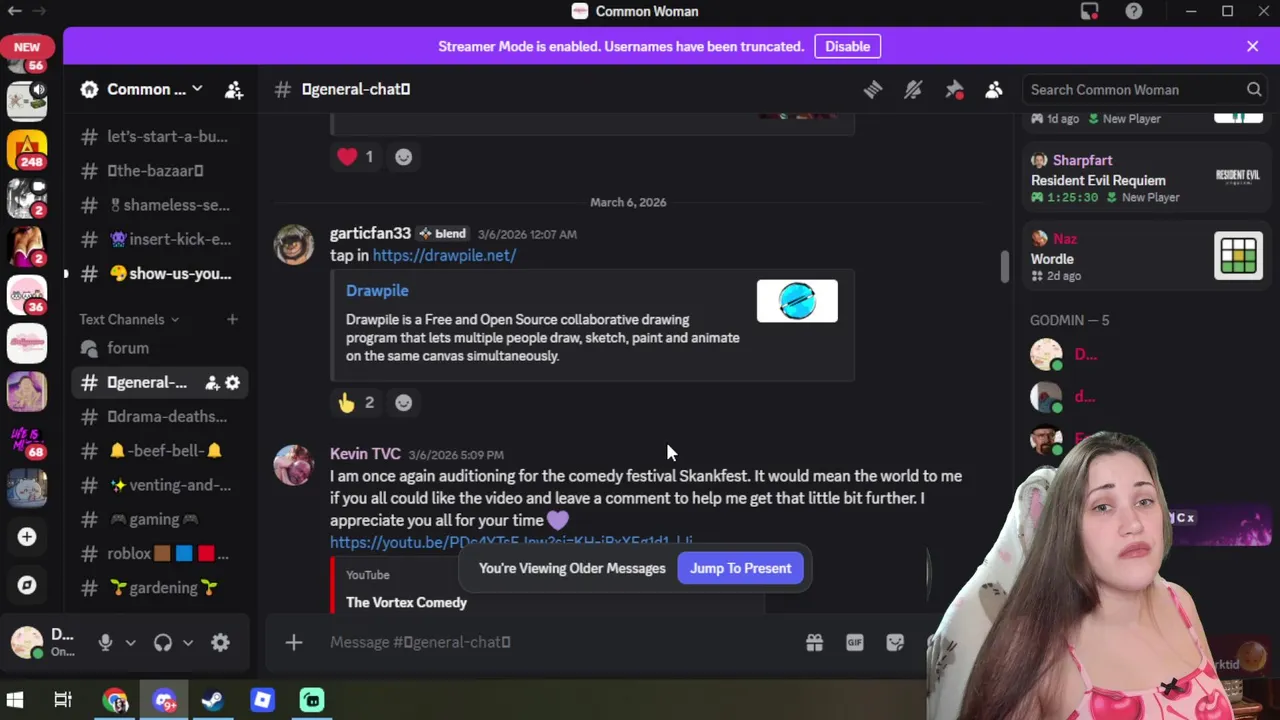Viewport: 1280px width, 720px height.
Task: Open pinned messages icon
Action: [954, 90]
